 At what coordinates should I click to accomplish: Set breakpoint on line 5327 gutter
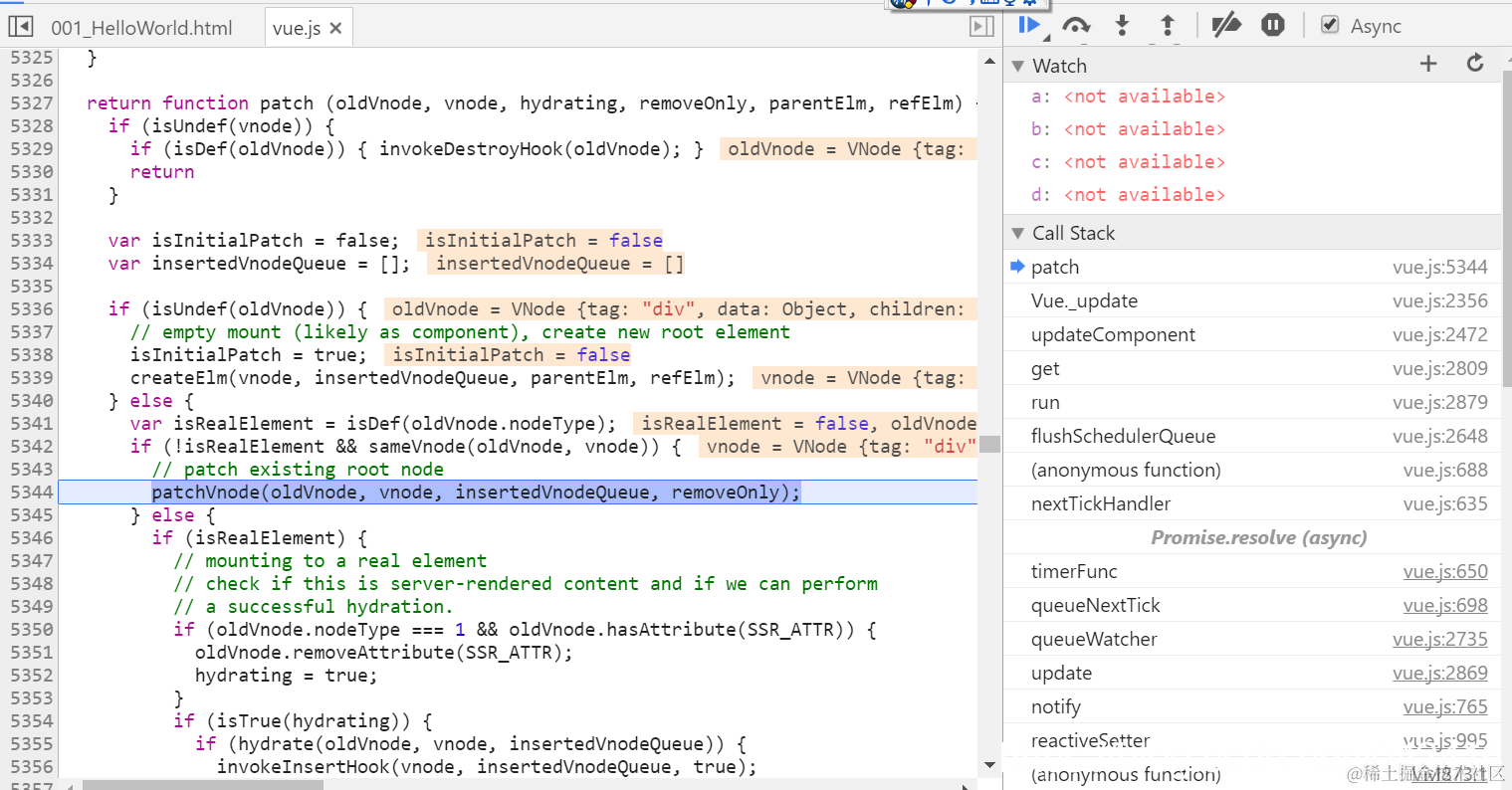(x=32, y=103)
